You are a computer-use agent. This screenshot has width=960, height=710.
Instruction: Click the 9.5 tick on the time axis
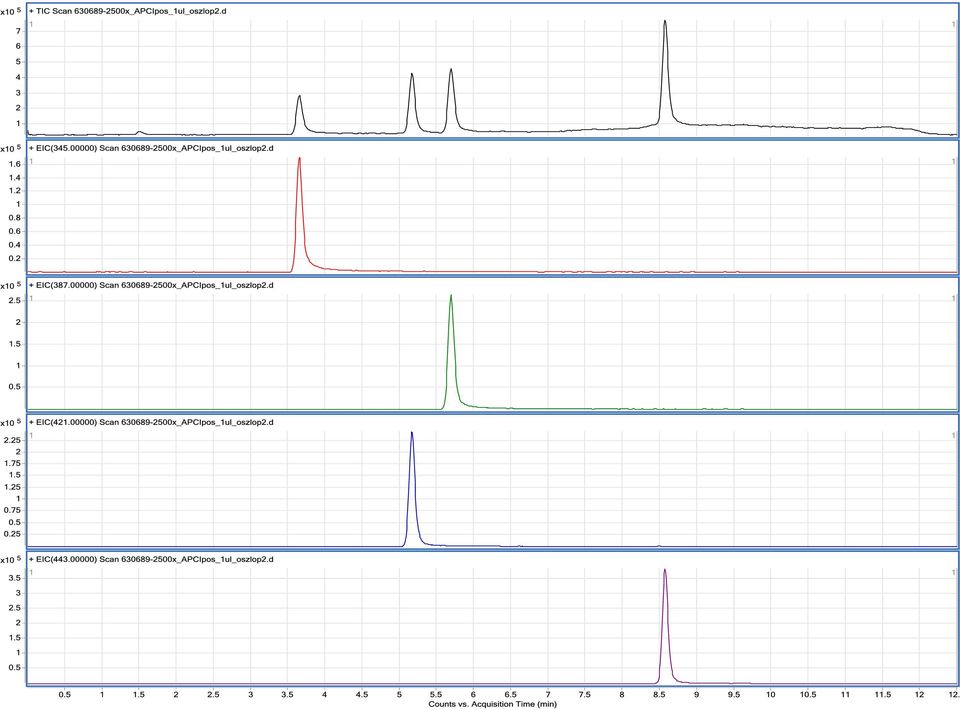pos(733,695)
